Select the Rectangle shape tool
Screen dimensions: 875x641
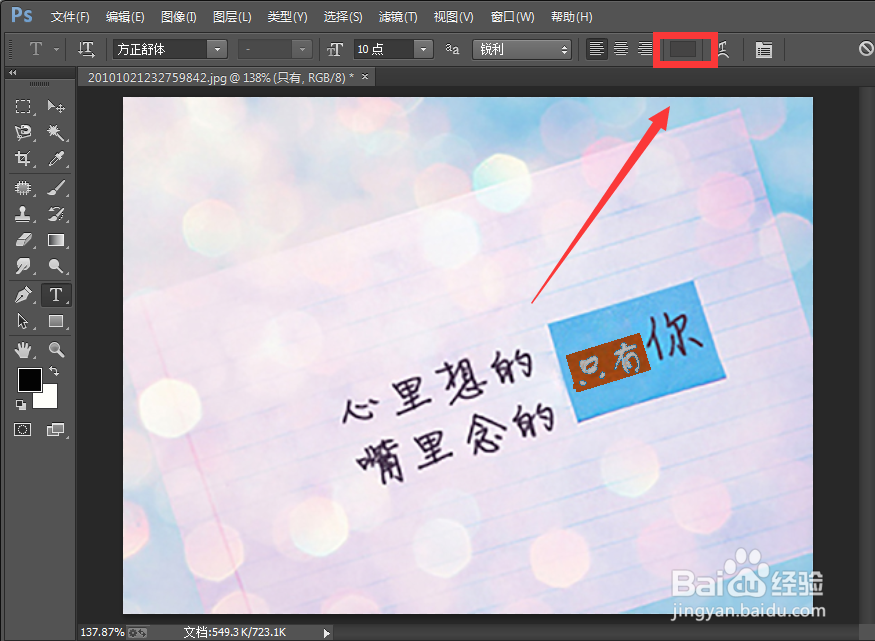point(56,321)
